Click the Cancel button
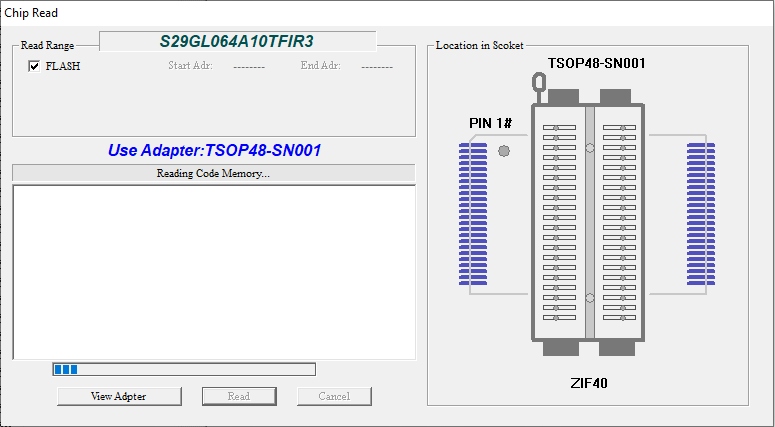This screenshot has height=427, width=775. click(x=334, y=396)
